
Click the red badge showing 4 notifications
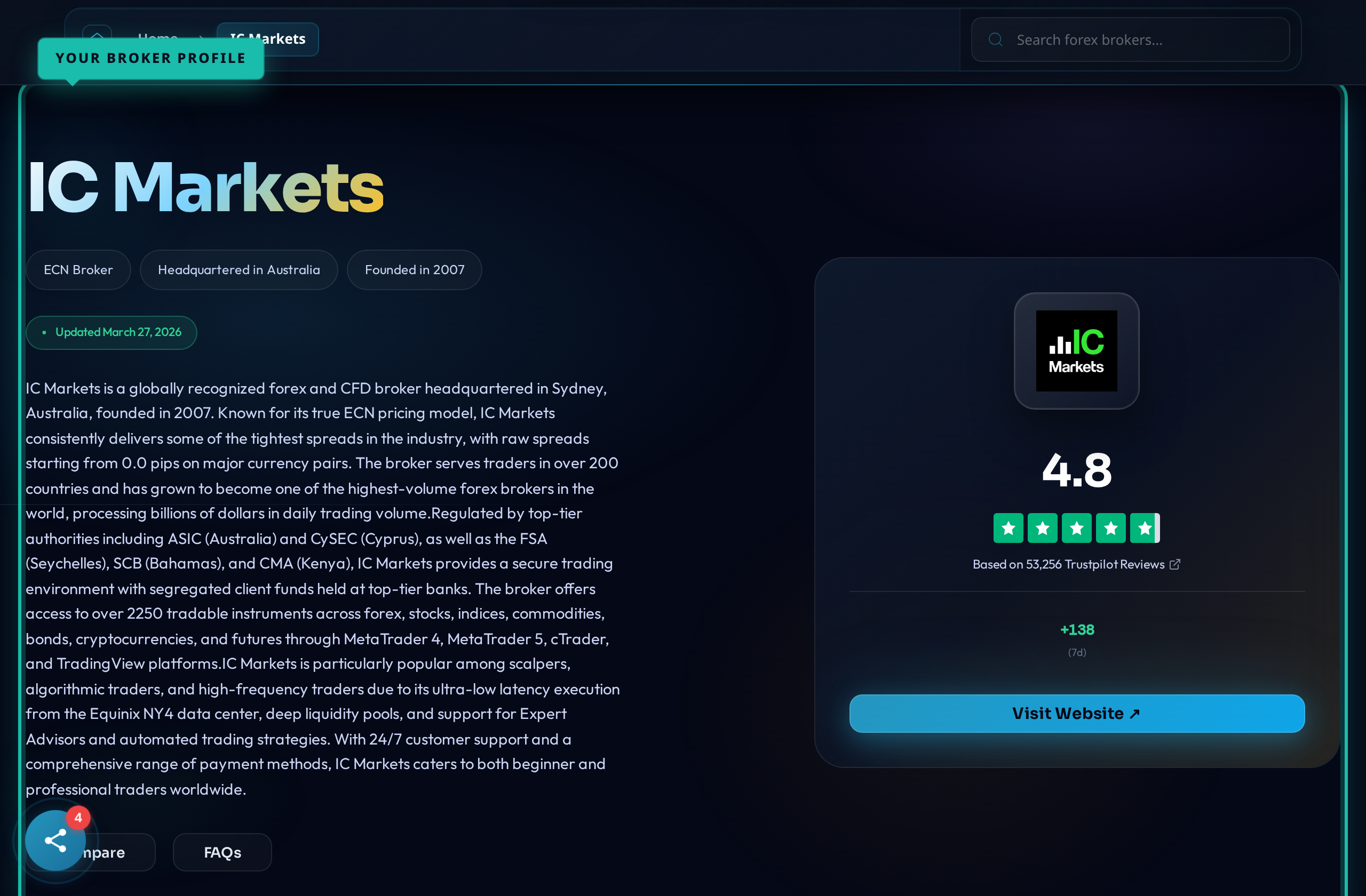(x=78, y=817)
